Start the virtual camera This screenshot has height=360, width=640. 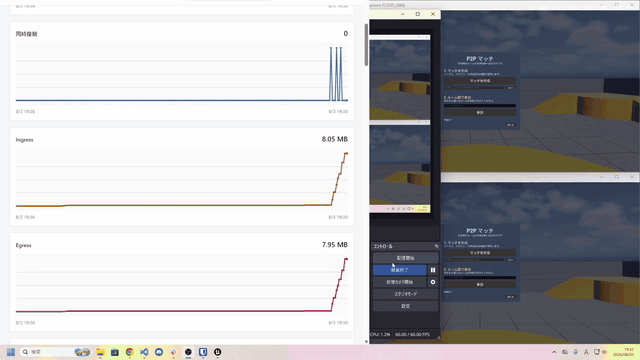400,282
